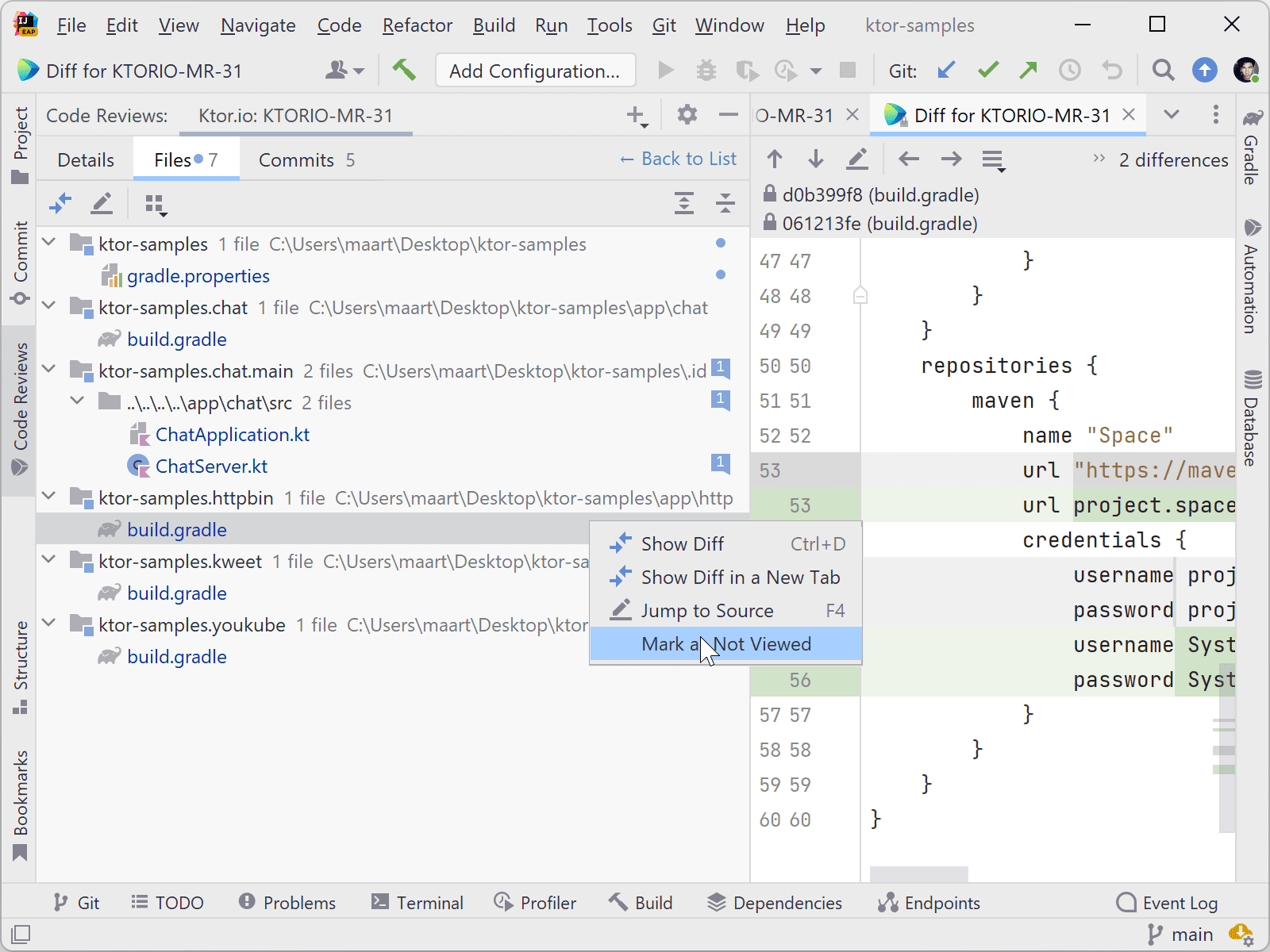Click the Stop square icon
Screen dimensions: 1270x952
tap(848, 71)
